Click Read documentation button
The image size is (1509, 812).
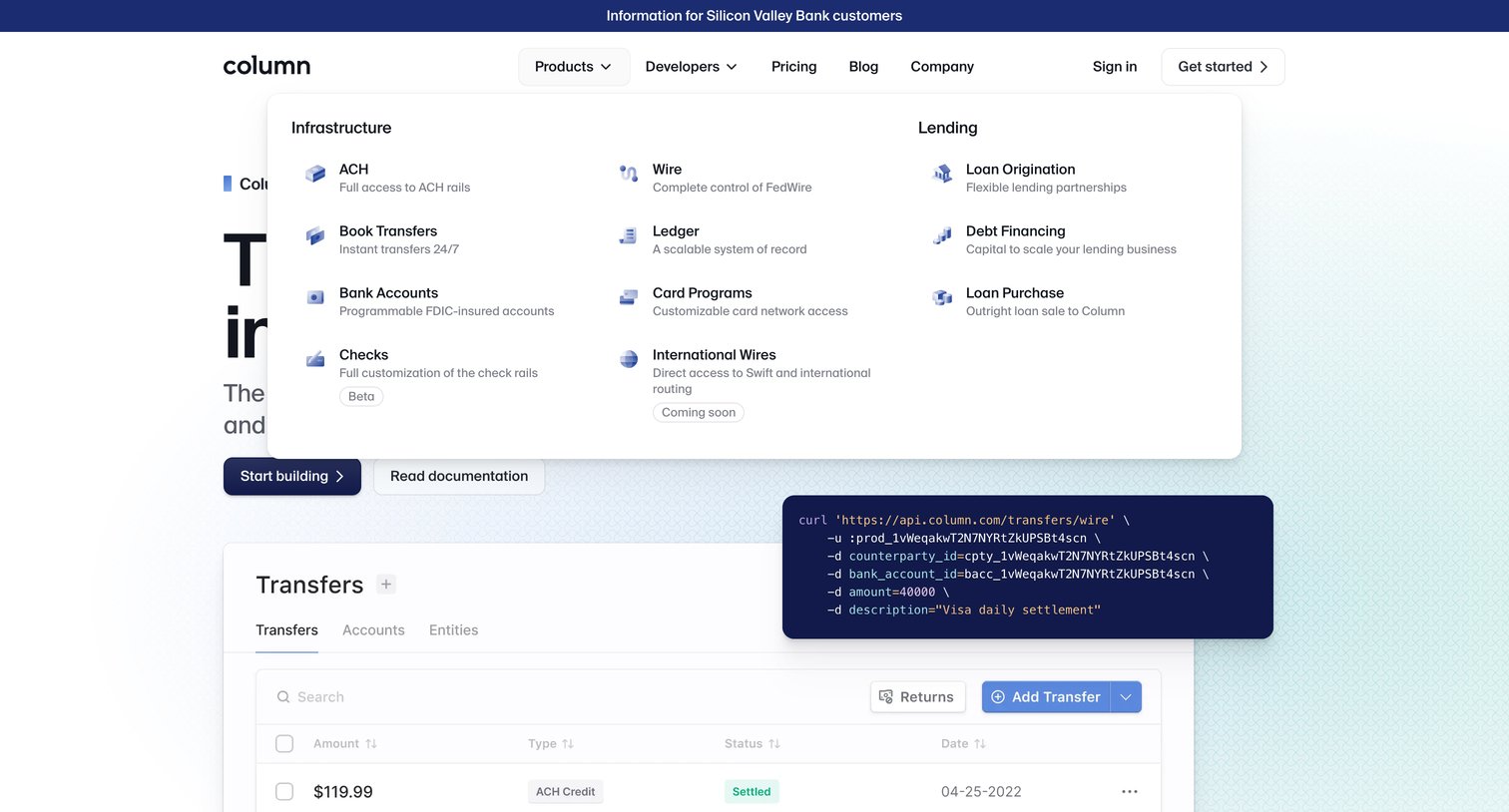click(x=459, y=477)
